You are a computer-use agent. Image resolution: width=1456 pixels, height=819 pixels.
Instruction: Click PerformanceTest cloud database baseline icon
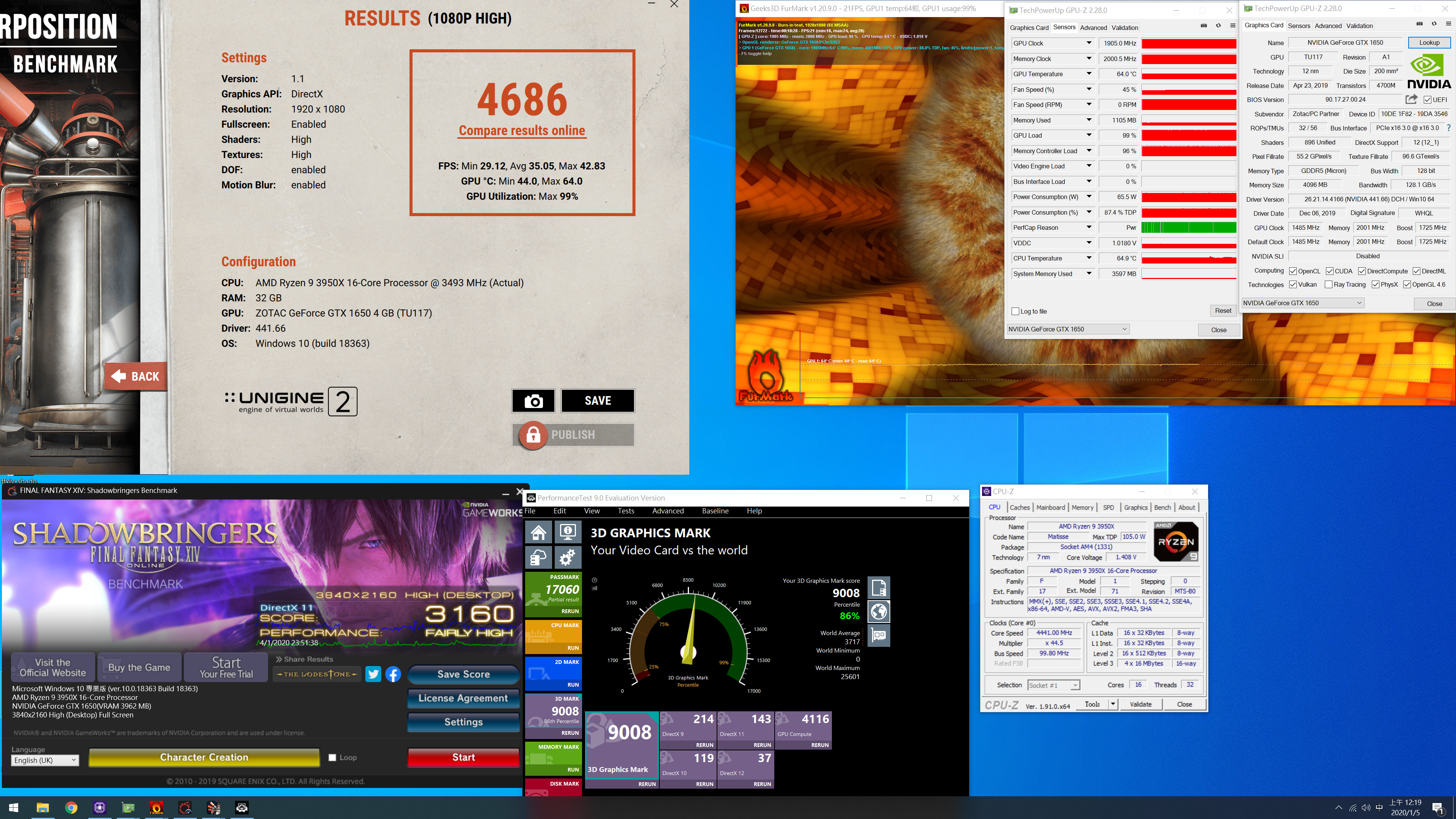(539, 558)
